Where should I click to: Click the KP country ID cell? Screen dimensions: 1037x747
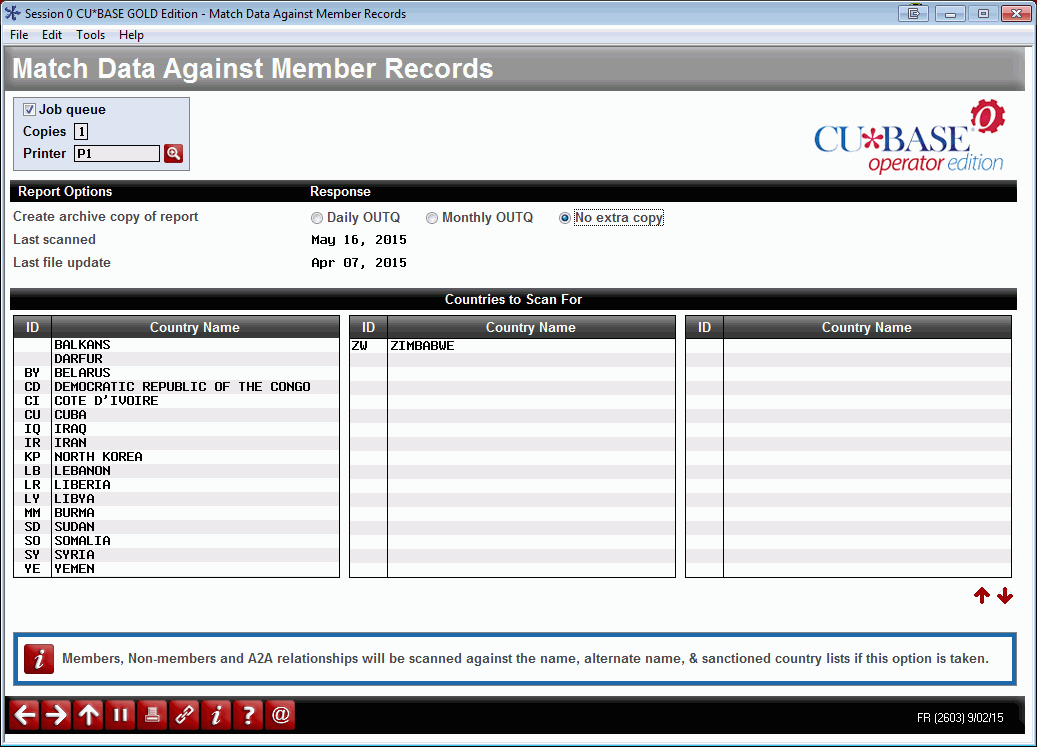coord(32,457)
